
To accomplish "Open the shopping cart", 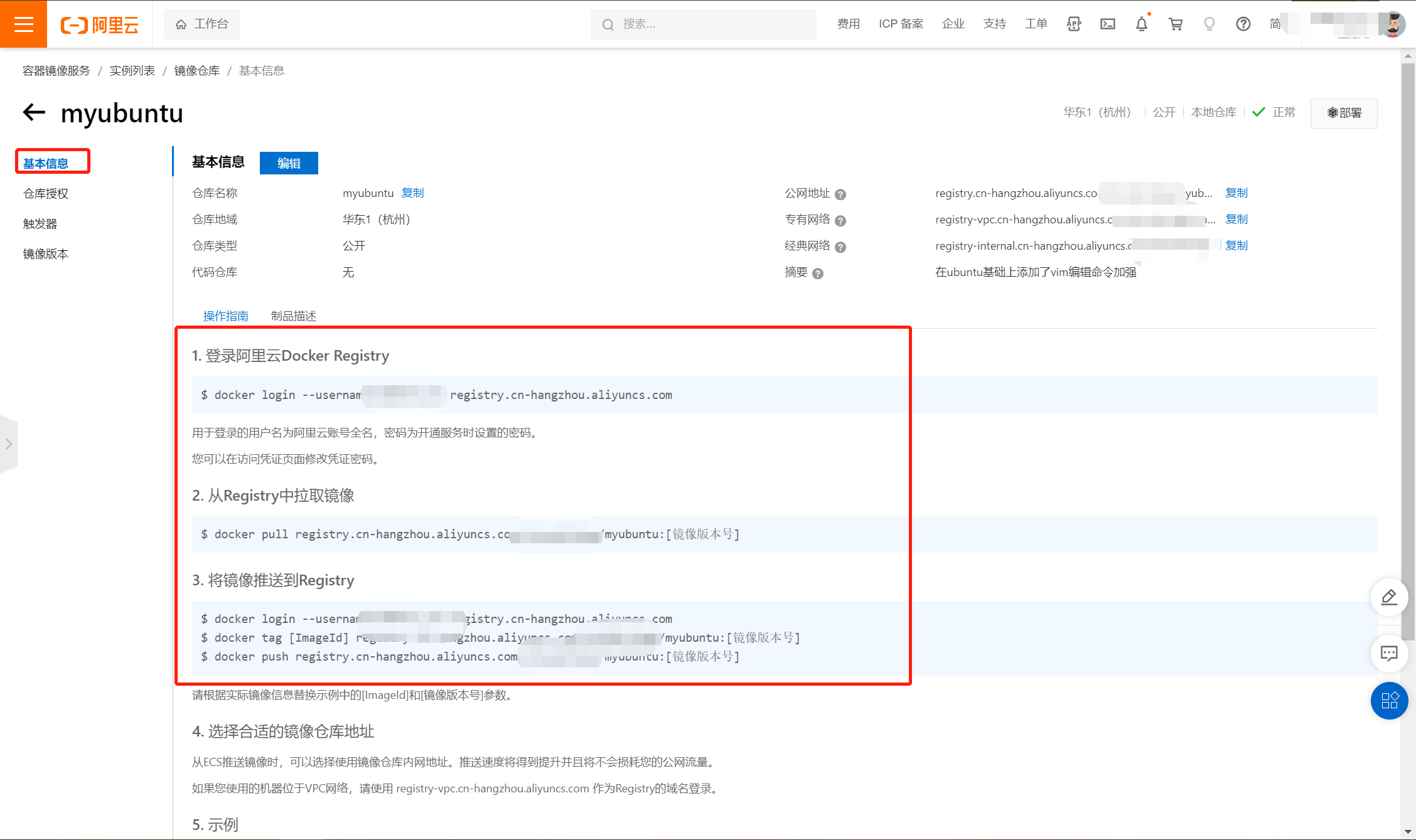I will click(x=1176, y=24).
